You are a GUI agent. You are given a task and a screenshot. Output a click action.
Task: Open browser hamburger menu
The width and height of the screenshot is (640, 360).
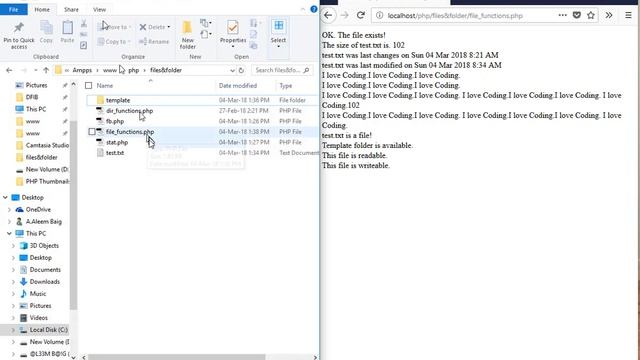click(x=628, y=16)
